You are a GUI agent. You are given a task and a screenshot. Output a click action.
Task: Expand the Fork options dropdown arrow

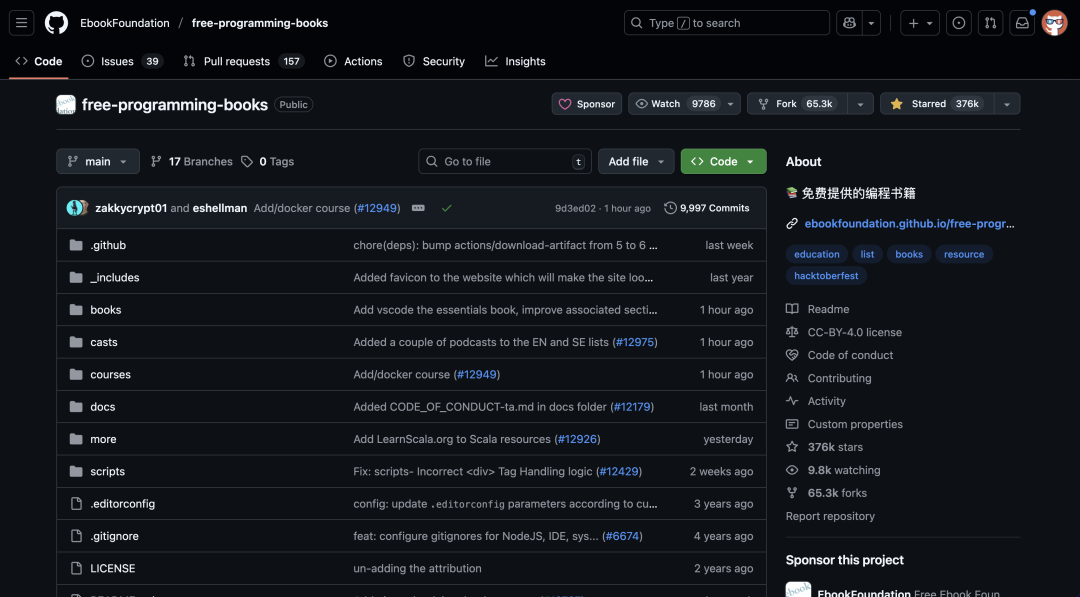(x=860, y=104)
